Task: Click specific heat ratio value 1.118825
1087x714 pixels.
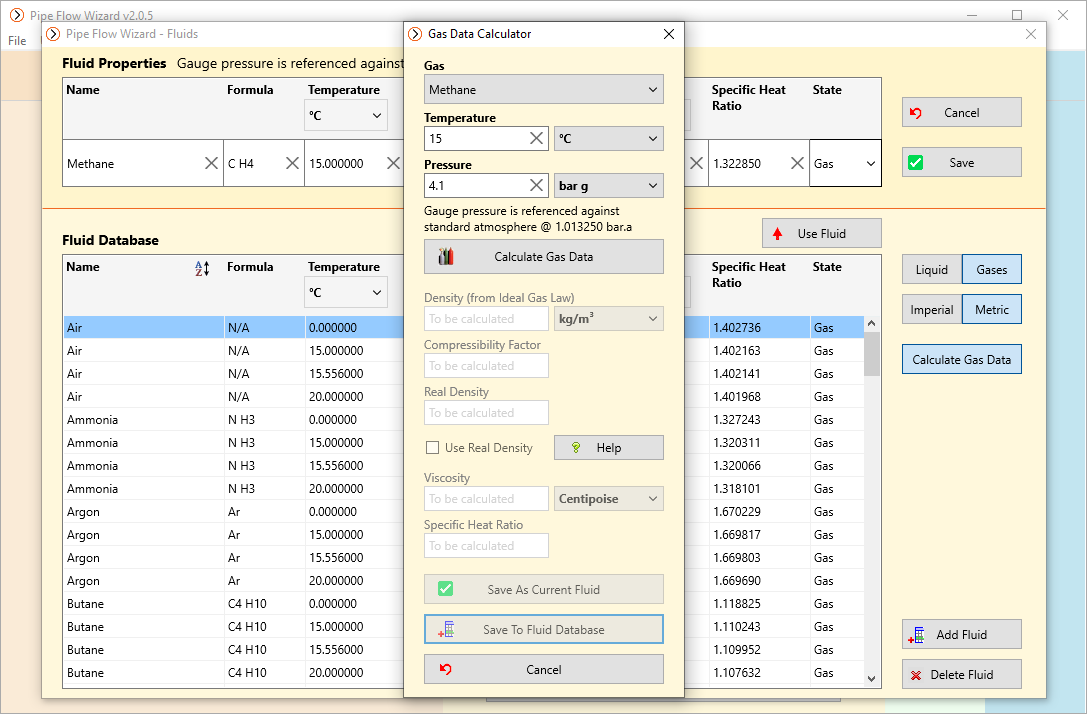Action: coord(736,604)
